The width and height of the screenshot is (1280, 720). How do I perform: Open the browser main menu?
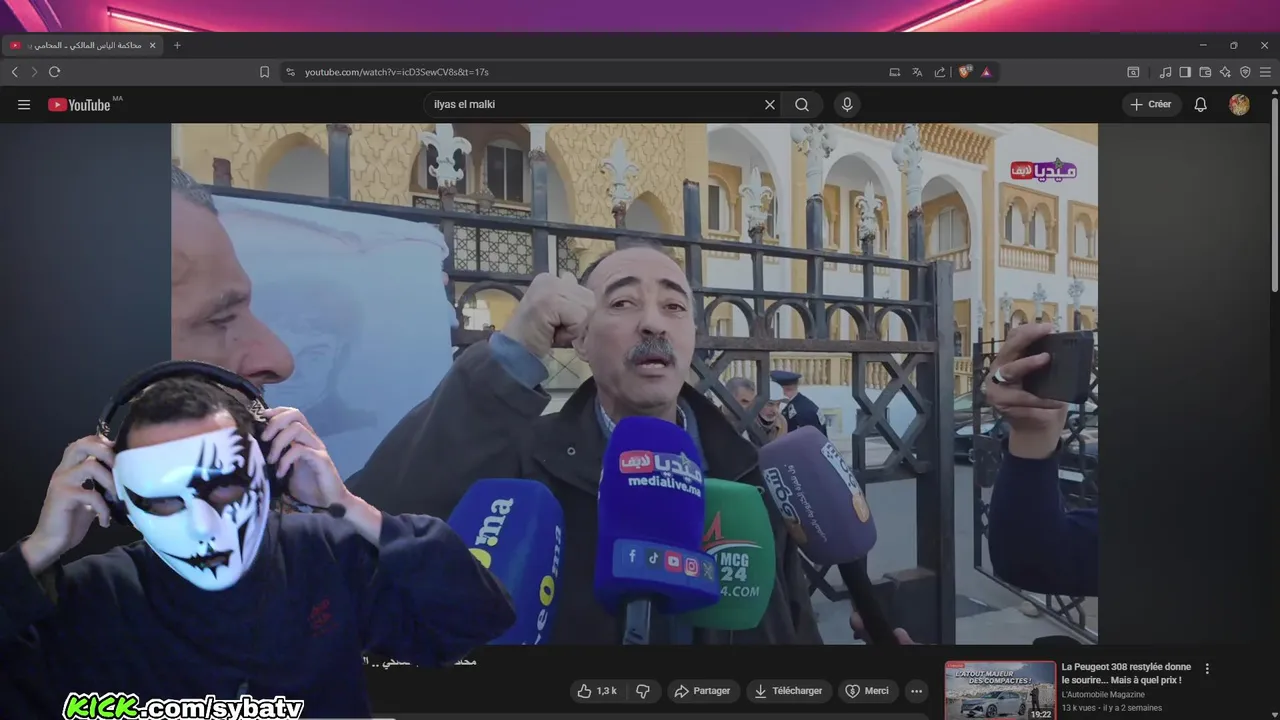(x=1265, y=72)
